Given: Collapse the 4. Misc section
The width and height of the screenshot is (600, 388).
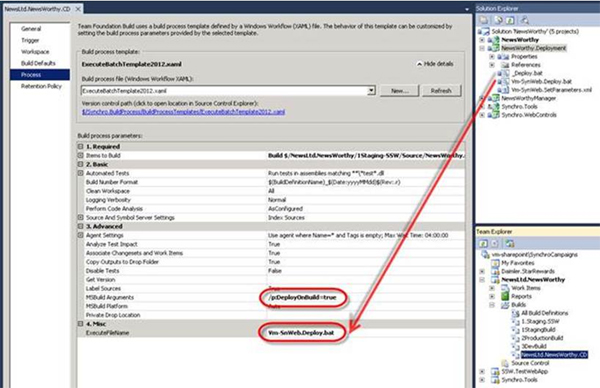Looking at the screenshot, I should tap(80, 324).
